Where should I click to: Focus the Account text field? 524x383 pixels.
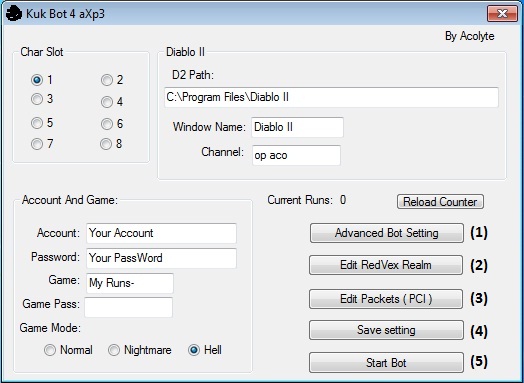pos(161,233)
